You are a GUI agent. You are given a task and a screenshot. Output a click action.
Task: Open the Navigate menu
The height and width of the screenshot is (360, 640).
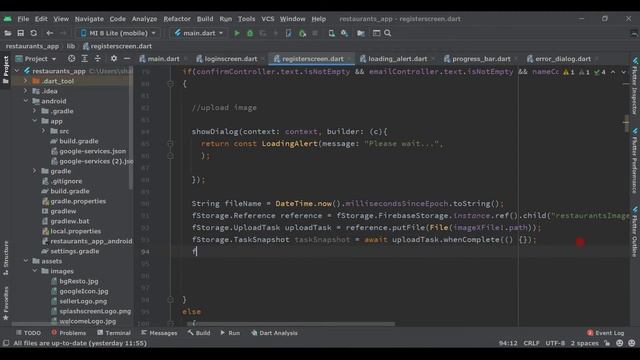point(89,19)
